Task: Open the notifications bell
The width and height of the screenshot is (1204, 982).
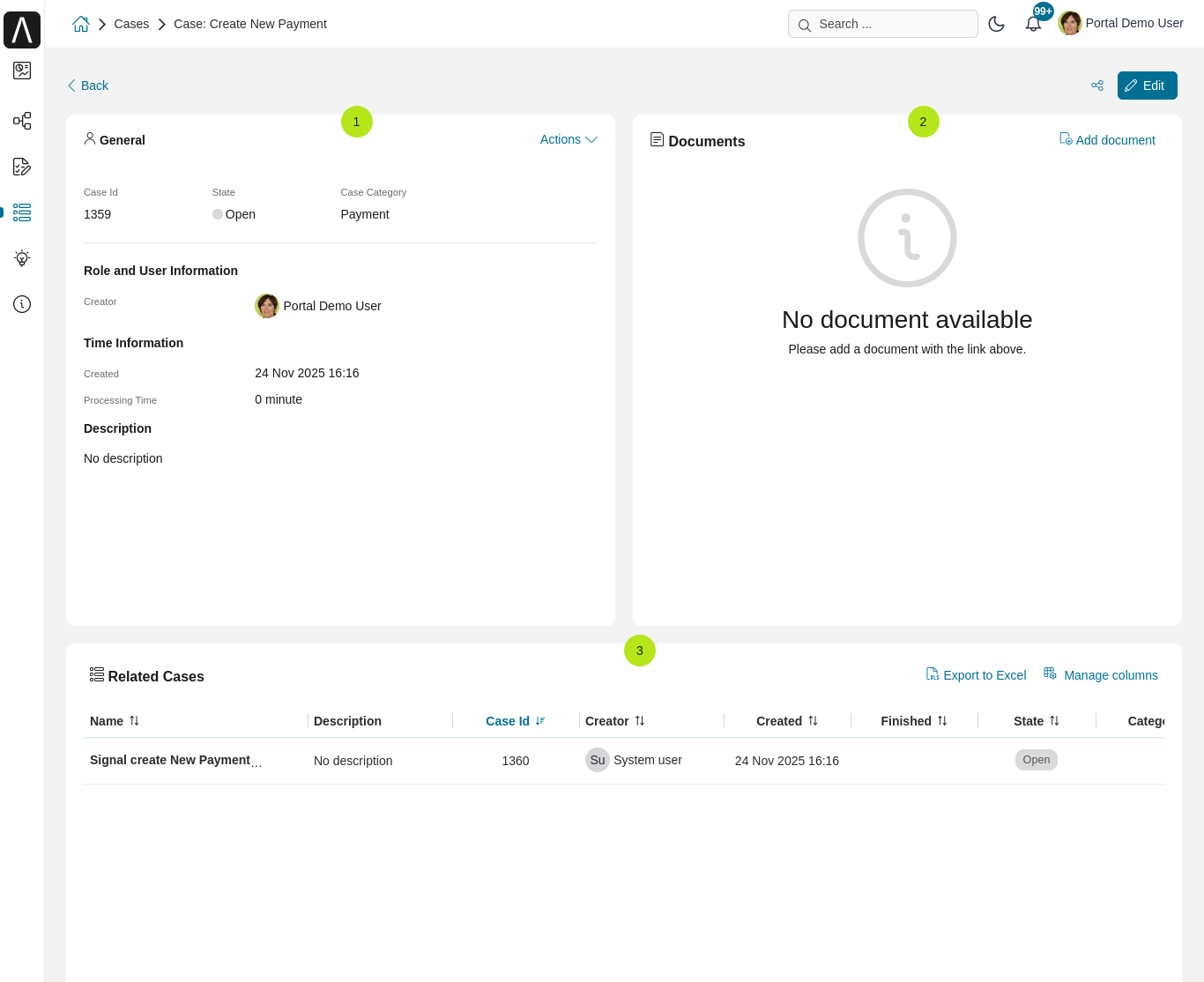Action: [x=1033, y=24]
